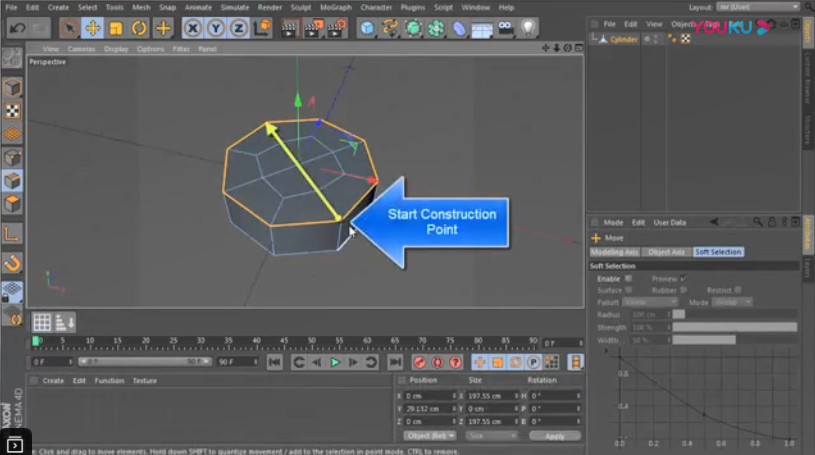Screen dimensions: 815x455
Task: Open the MoGraph menu
Action: [x=336, y=7]
